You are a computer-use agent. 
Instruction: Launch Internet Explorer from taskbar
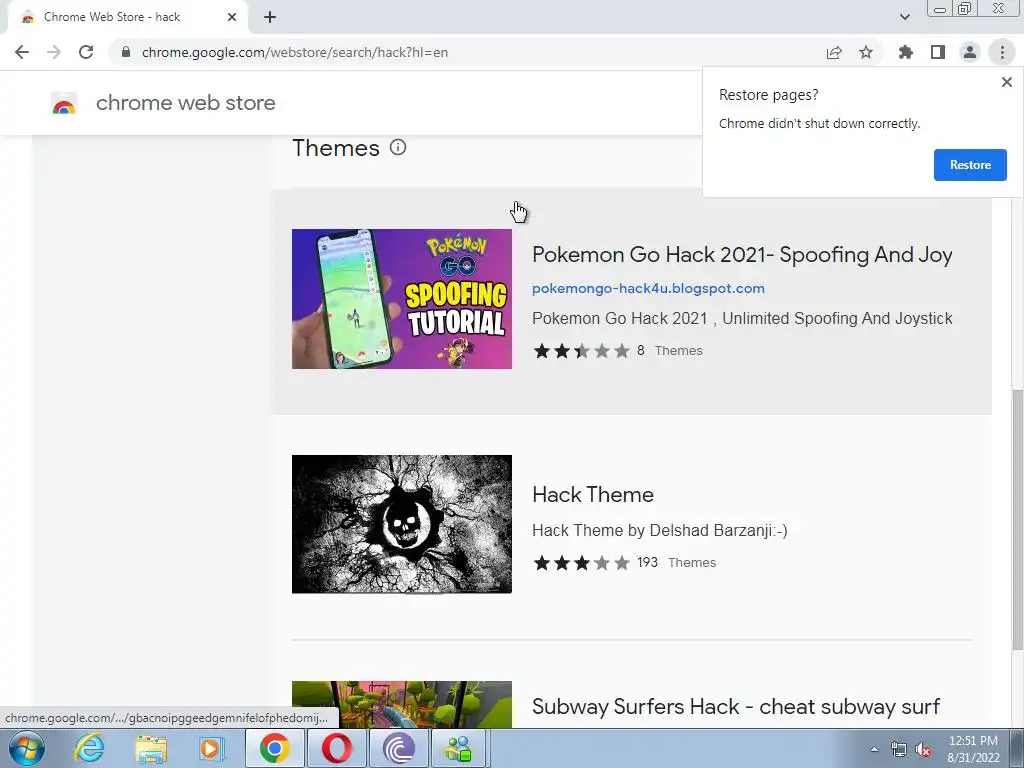pos(89,748)
